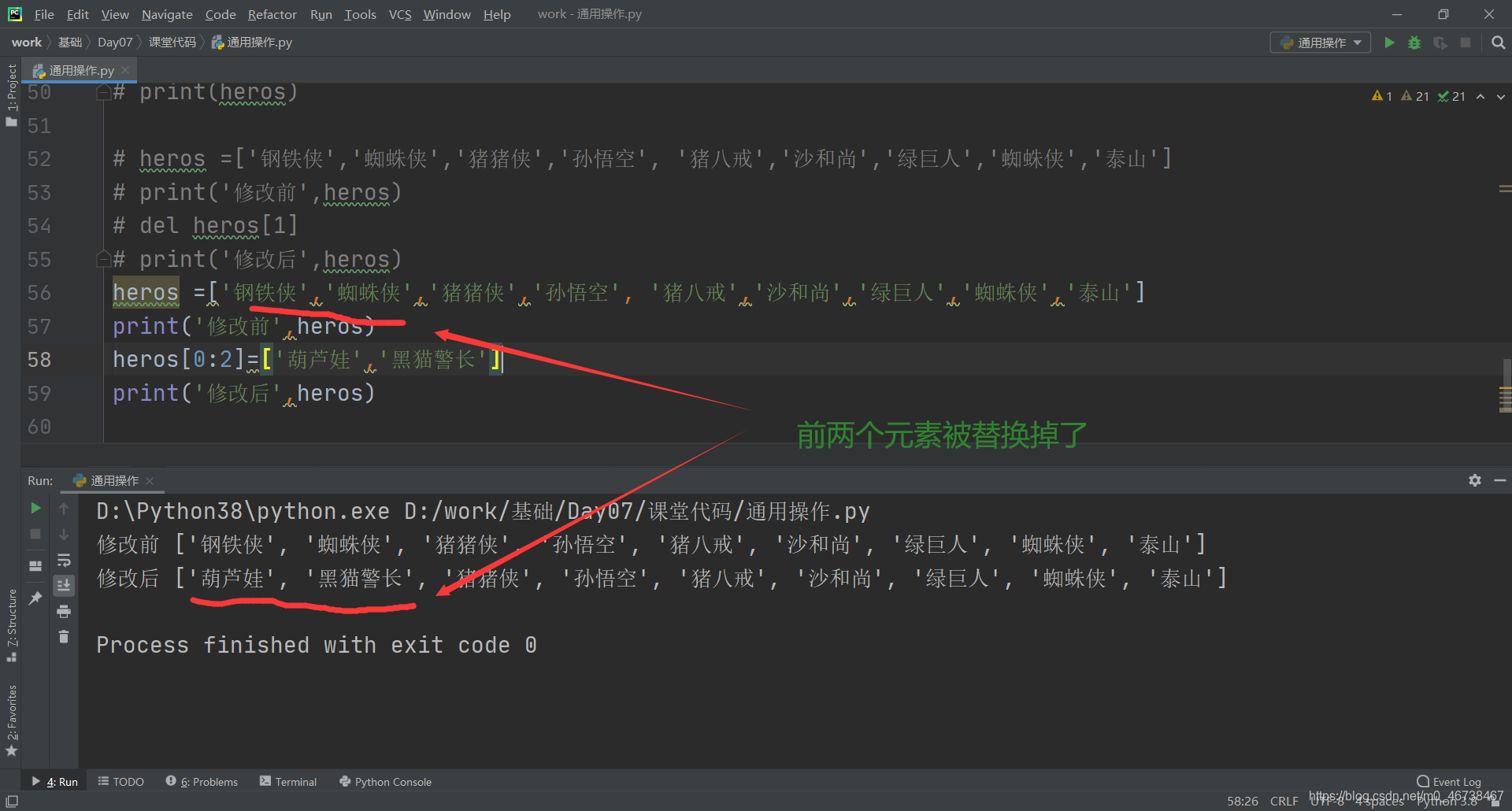Start debugging with the green bug icon
The width and height of the screenshot is (1512, 811).
(1414, 43)
